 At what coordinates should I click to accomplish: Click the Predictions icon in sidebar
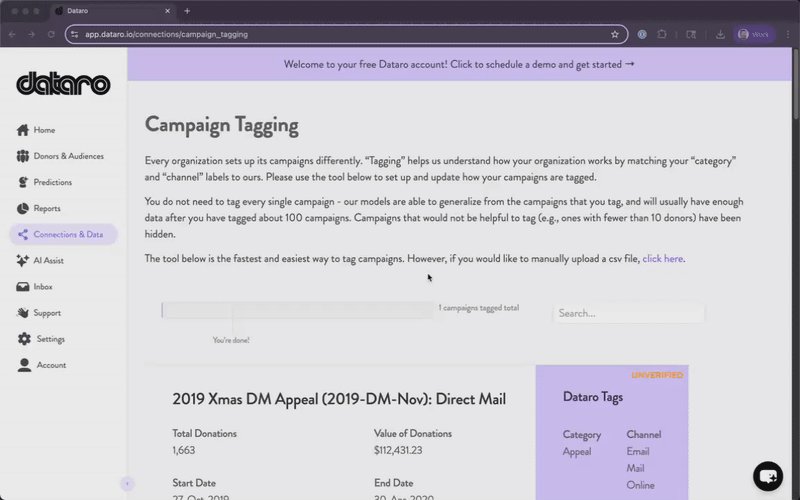click(22, 182)
